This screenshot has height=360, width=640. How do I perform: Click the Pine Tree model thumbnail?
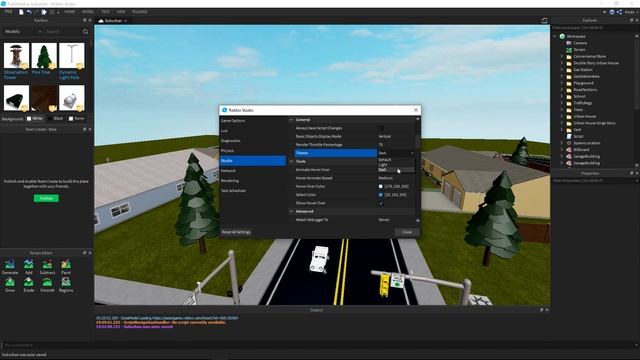[44, 56]
